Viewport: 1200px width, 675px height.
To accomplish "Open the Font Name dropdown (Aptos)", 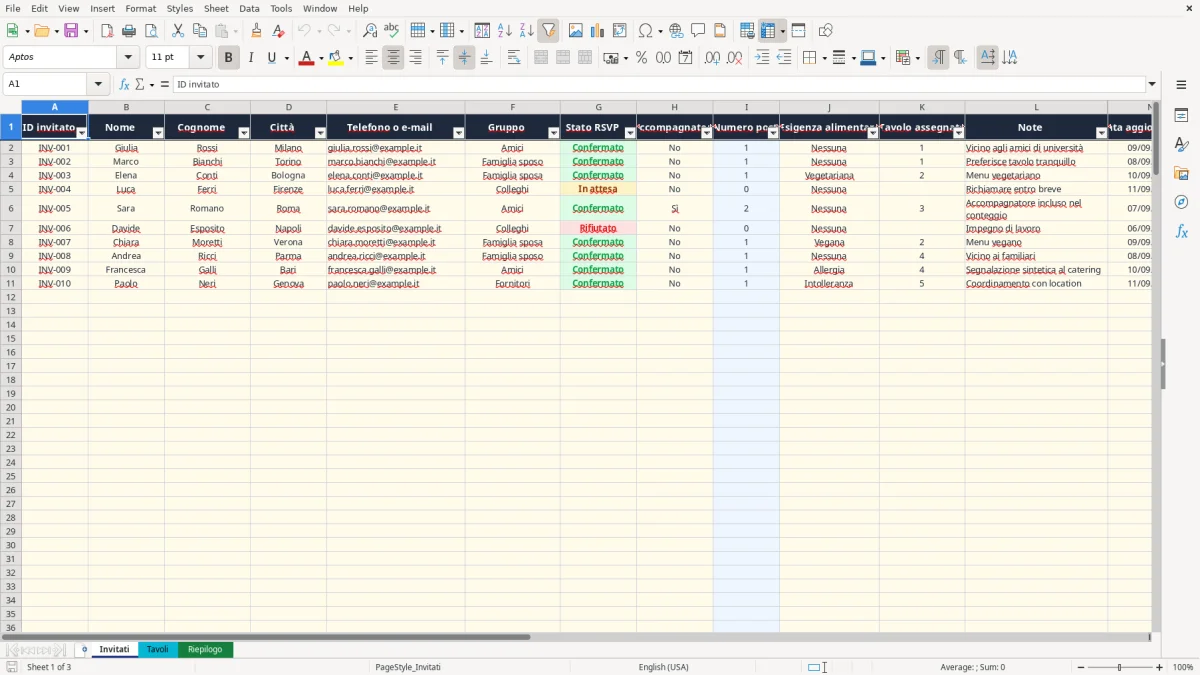I will point(128,58).
